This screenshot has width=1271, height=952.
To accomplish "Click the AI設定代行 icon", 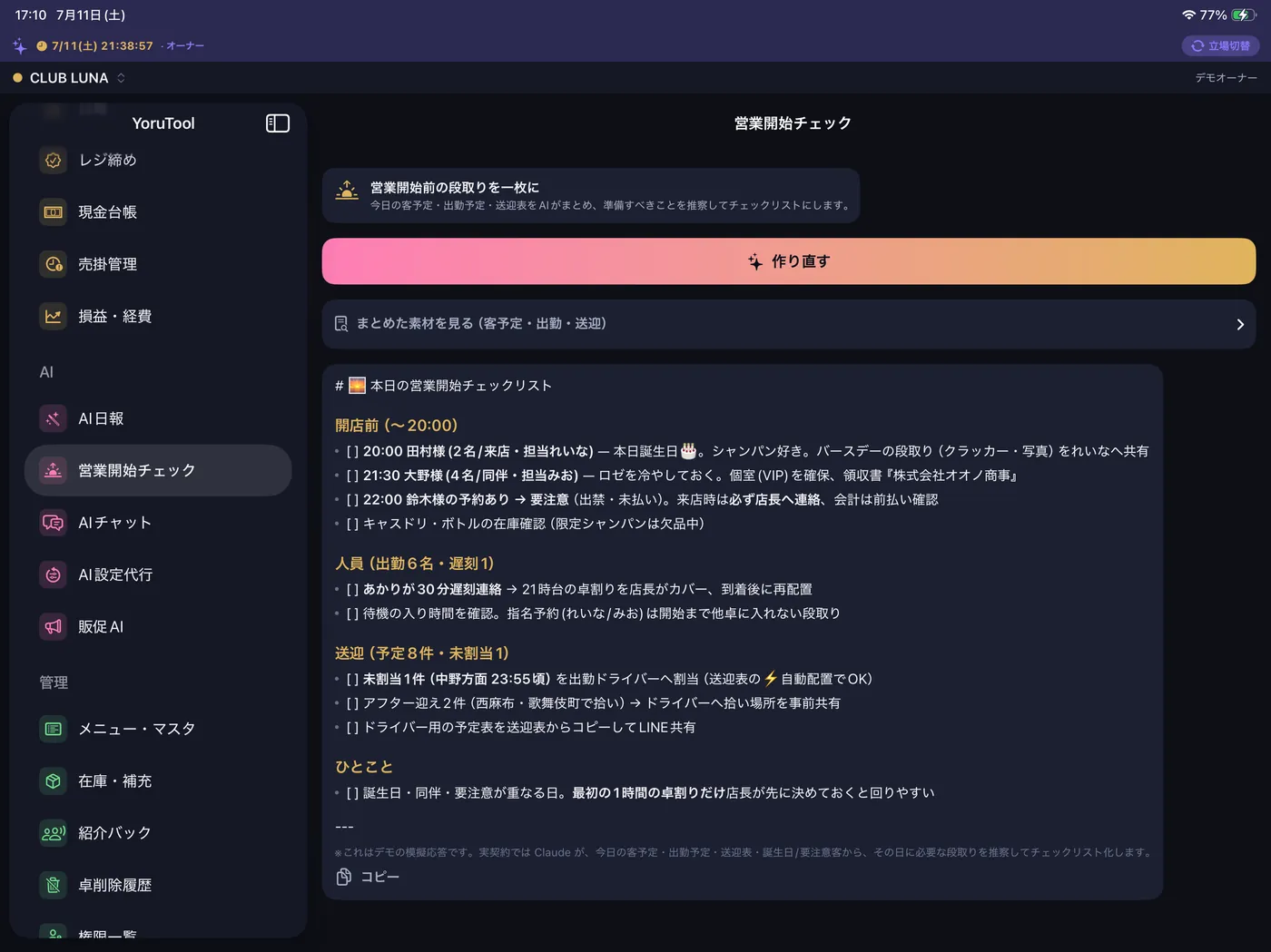I will pyautogui.click(x=54, y=574).
